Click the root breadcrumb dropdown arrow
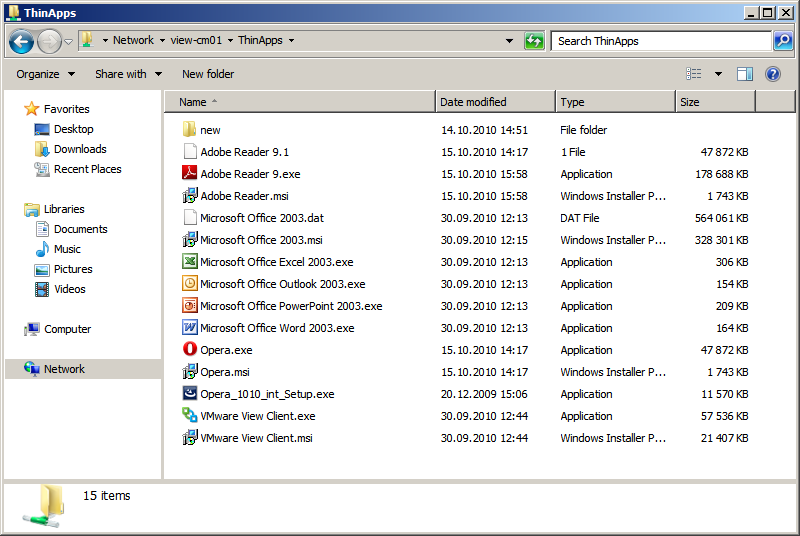The image size is (800, 536). point(105,40)
